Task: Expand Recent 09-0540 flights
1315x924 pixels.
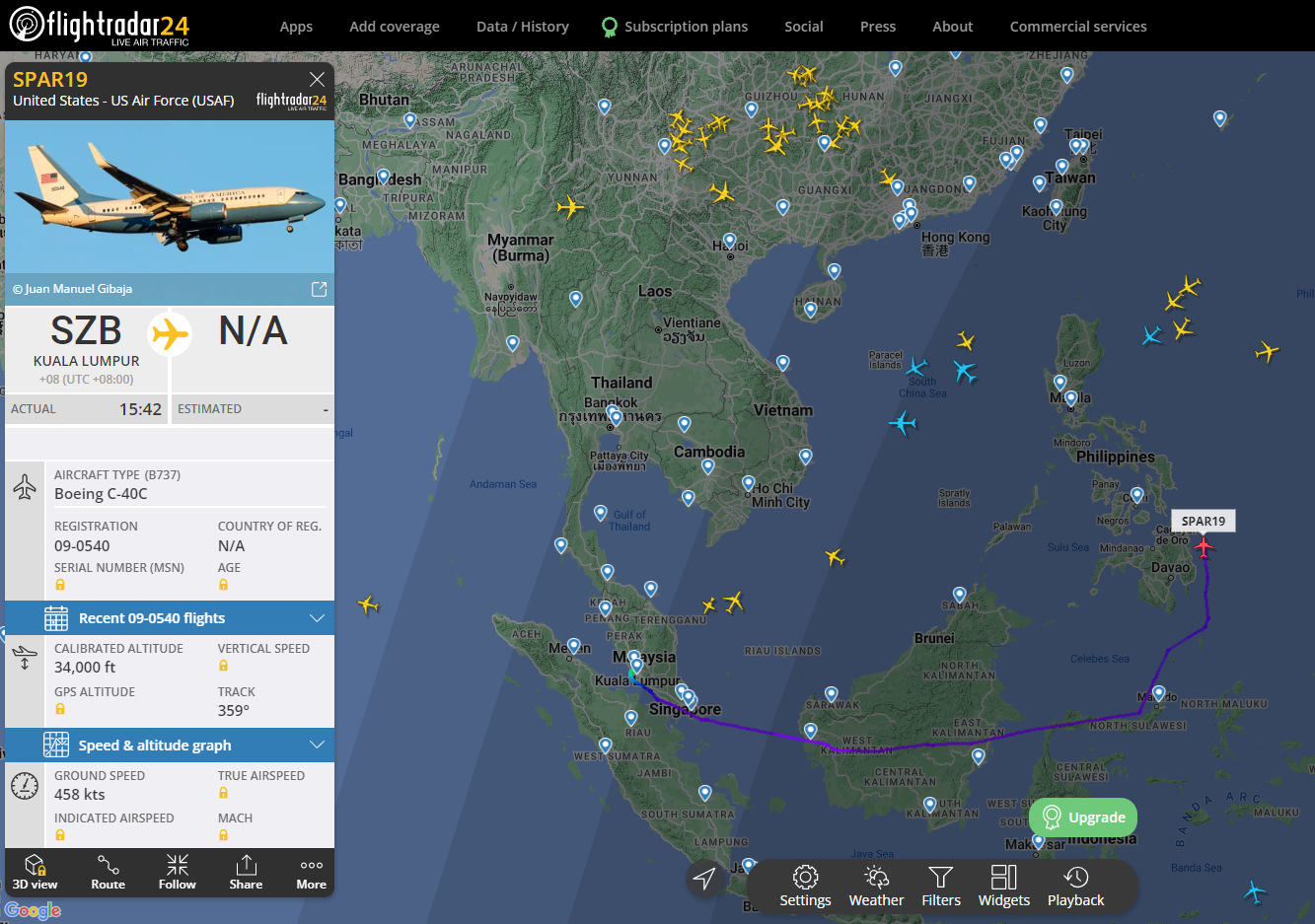Action: coord(170,618)
